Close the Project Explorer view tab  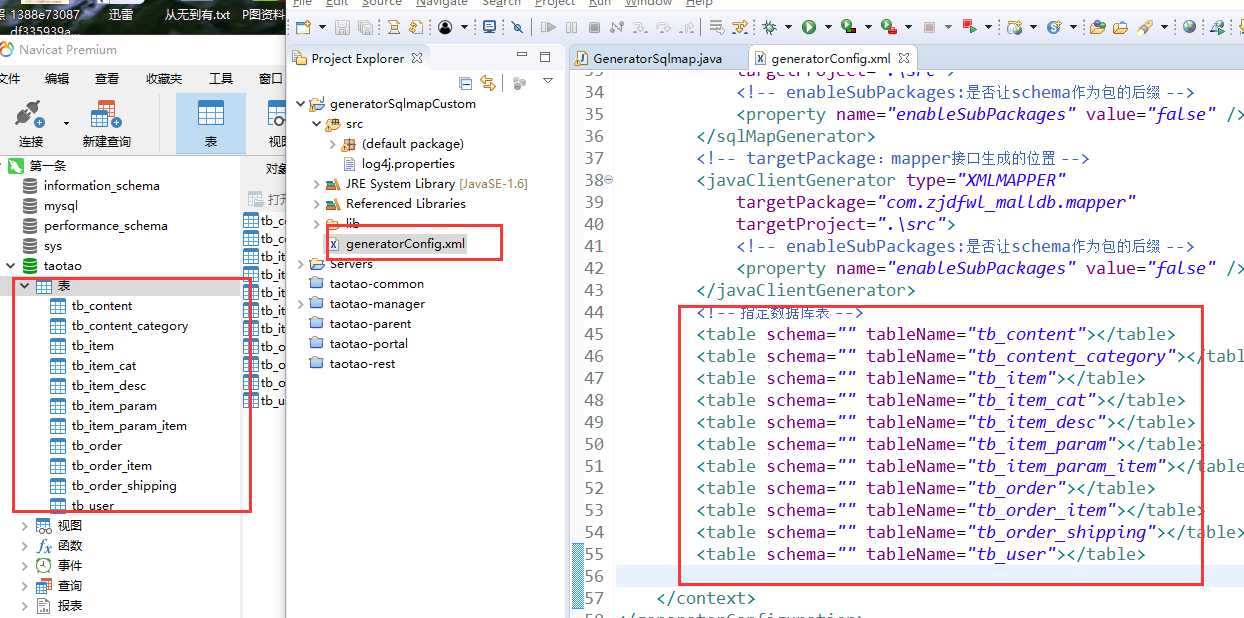[417, 58]
